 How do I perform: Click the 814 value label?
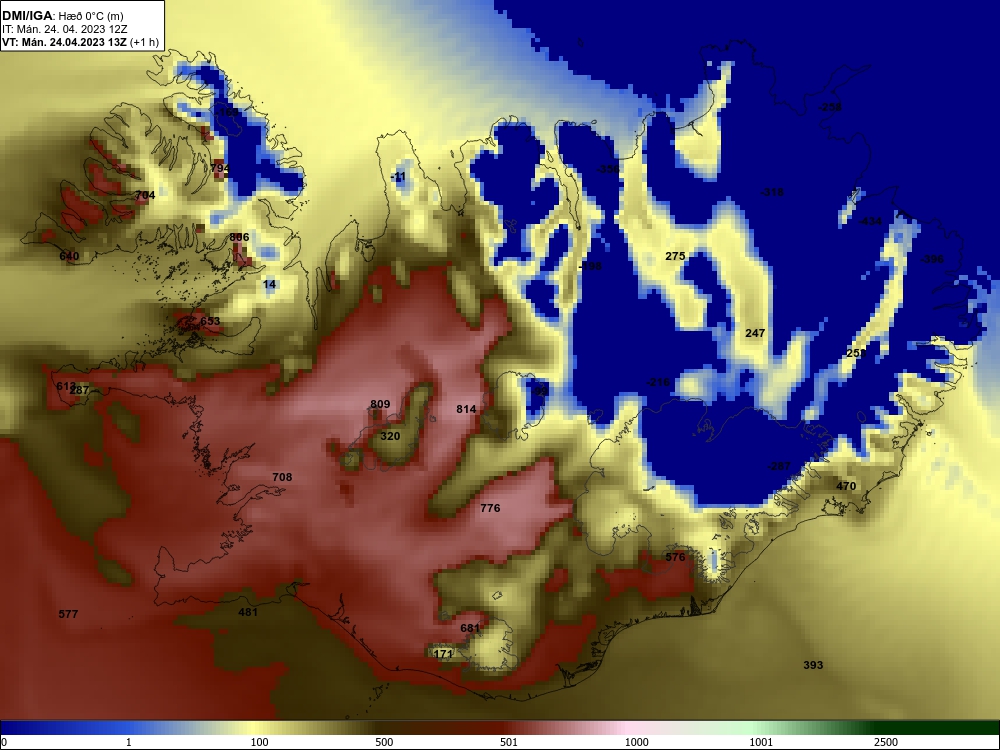coord(466,409)
